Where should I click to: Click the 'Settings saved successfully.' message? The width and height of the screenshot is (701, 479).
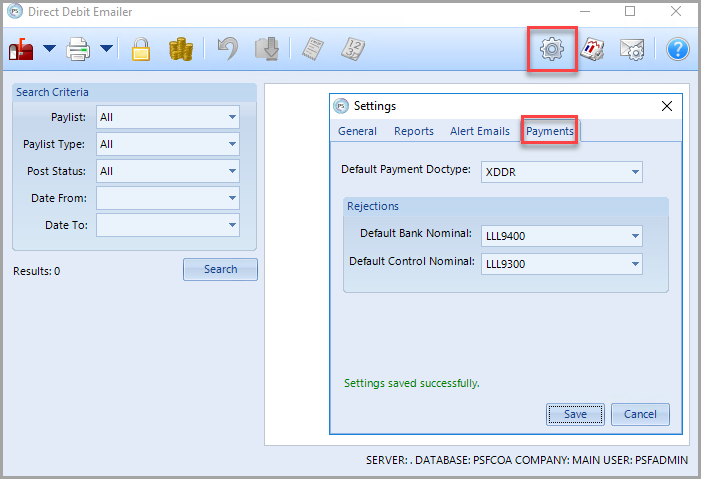(411, 383)
